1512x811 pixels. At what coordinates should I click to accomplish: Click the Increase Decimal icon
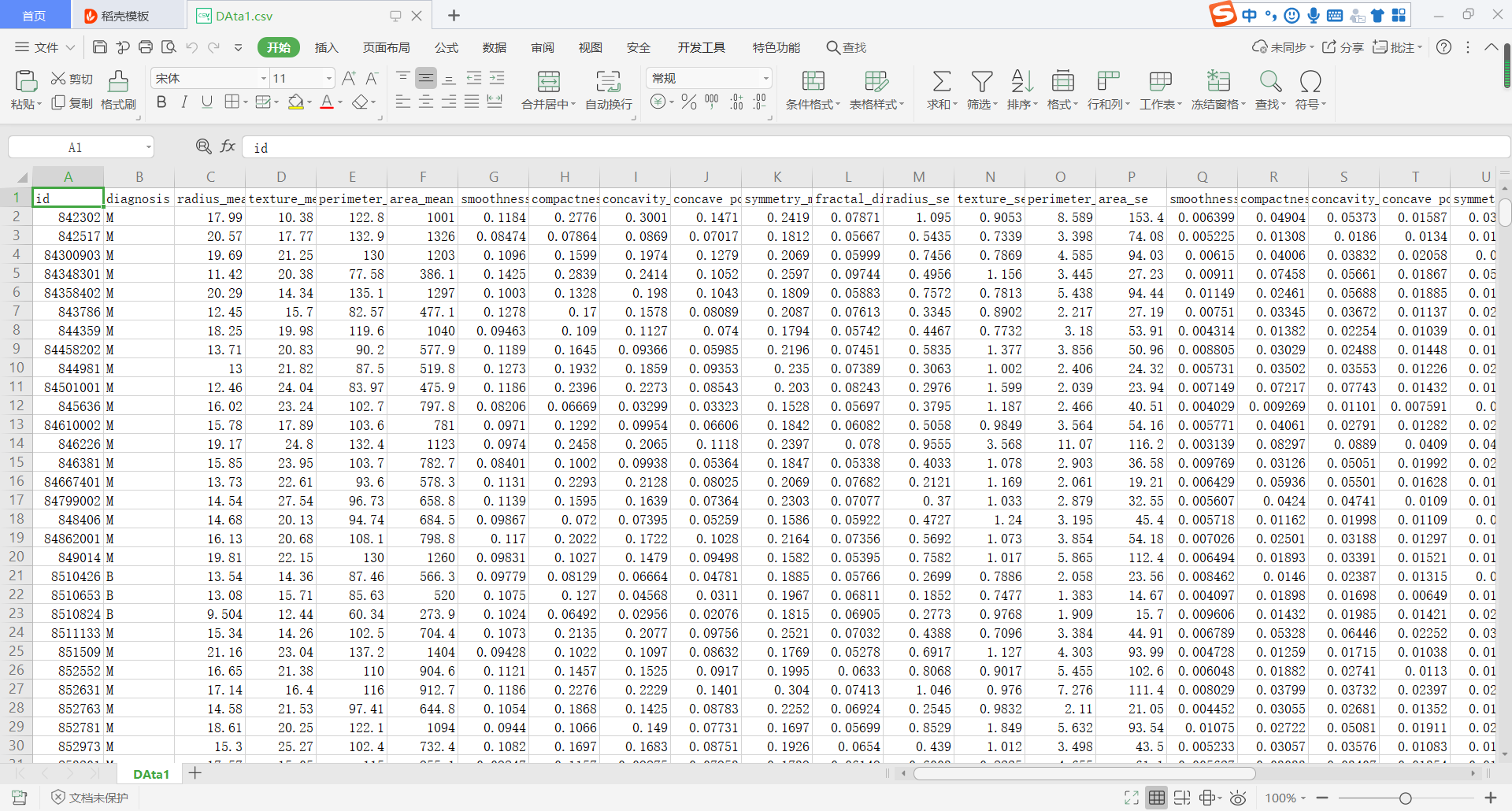pos(736,102)
